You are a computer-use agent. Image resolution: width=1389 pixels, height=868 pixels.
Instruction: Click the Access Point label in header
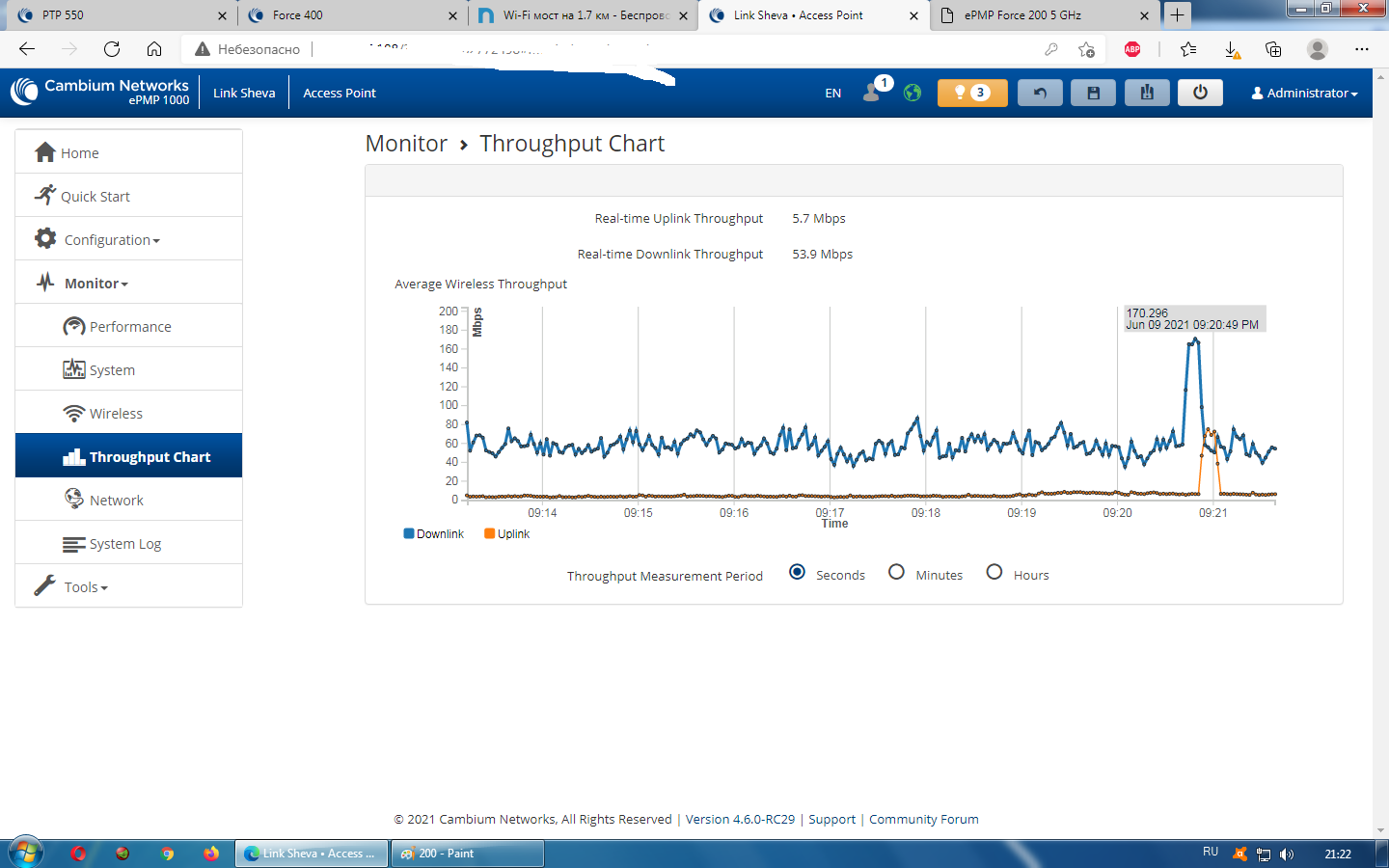pyautogui.click(x=340, y=94)
